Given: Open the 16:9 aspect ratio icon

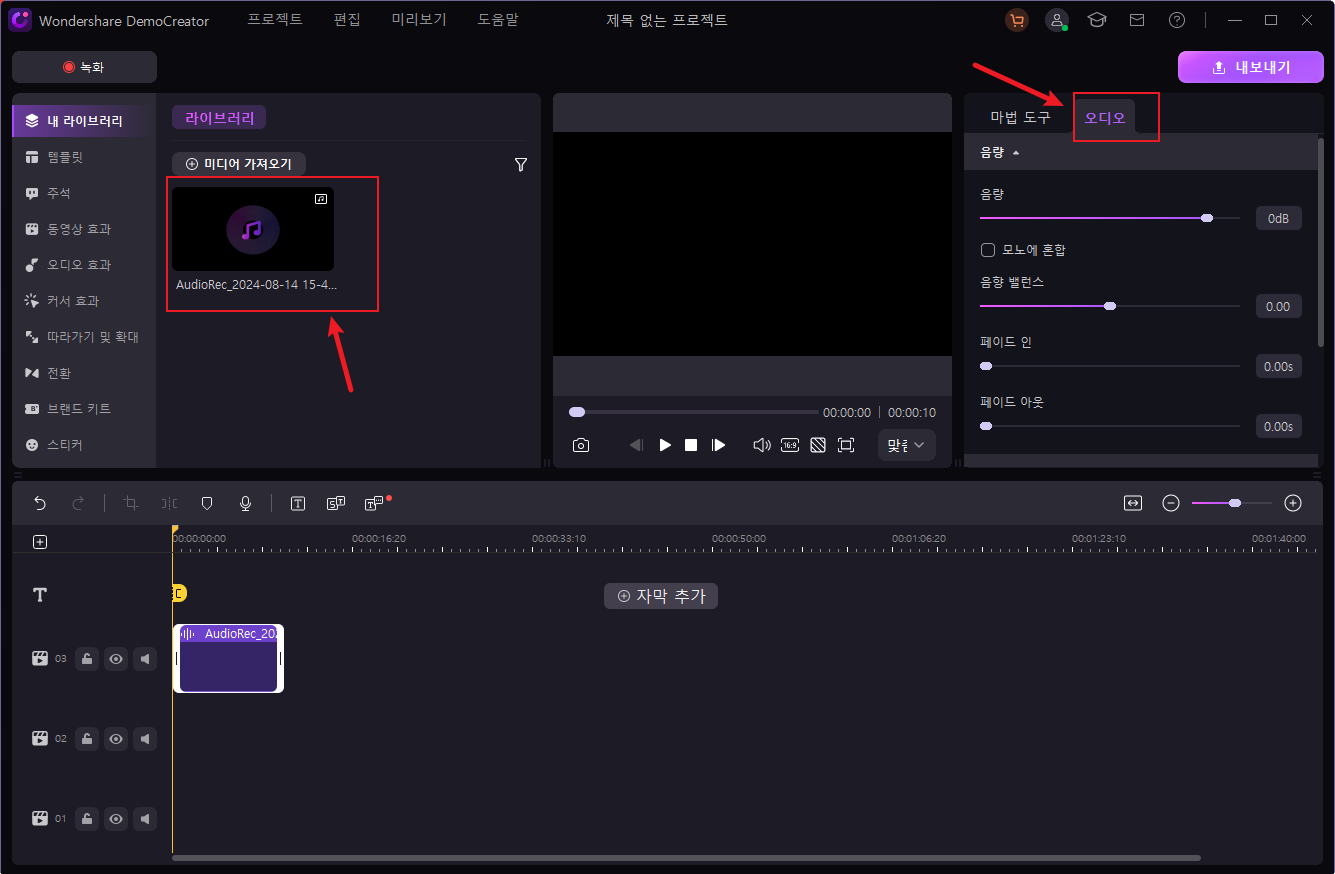Looking at the screenshot, I should click(790, 445).
